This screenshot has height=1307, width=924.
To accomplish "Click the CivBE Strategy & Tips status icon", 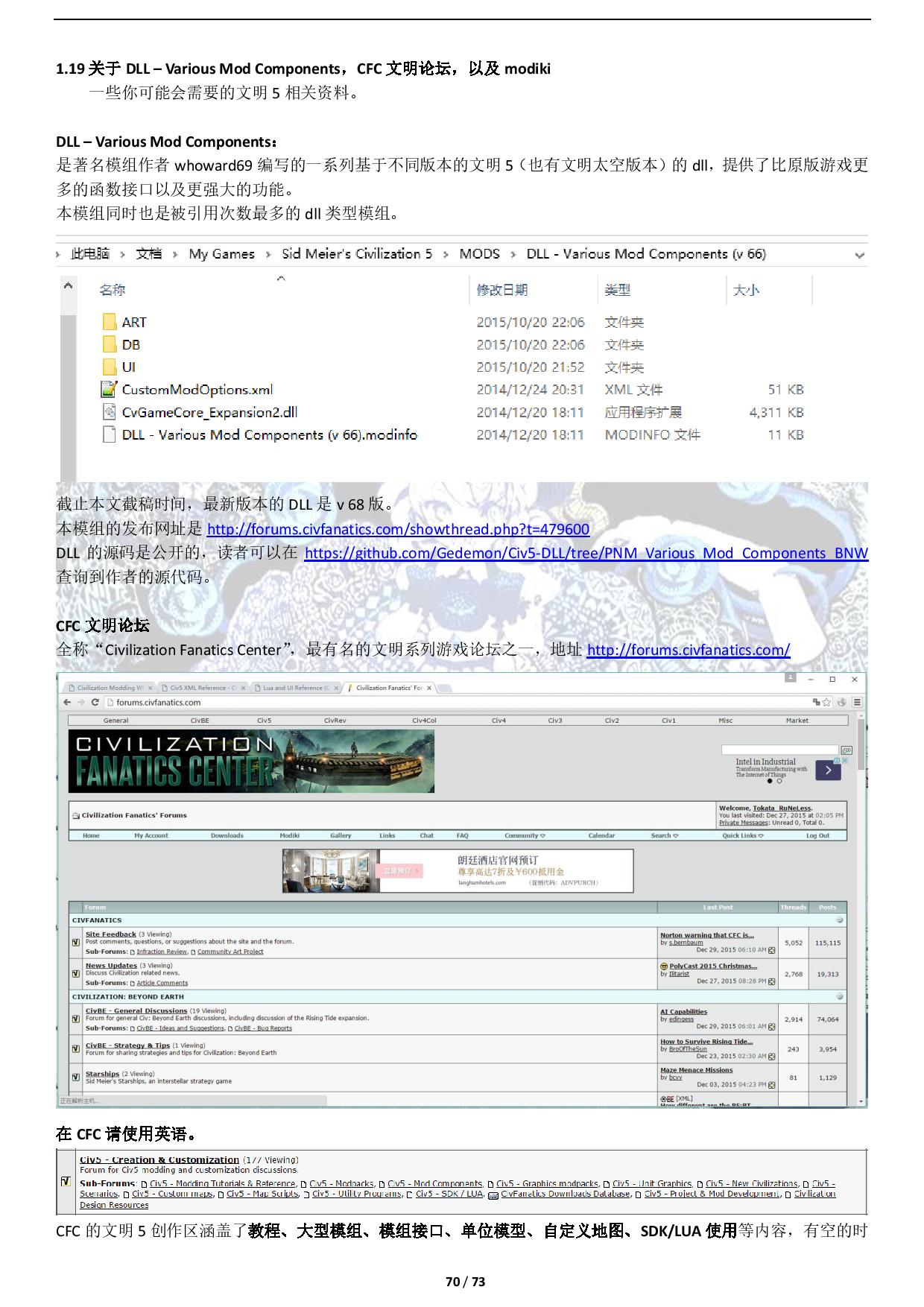I will (76, 1049).
